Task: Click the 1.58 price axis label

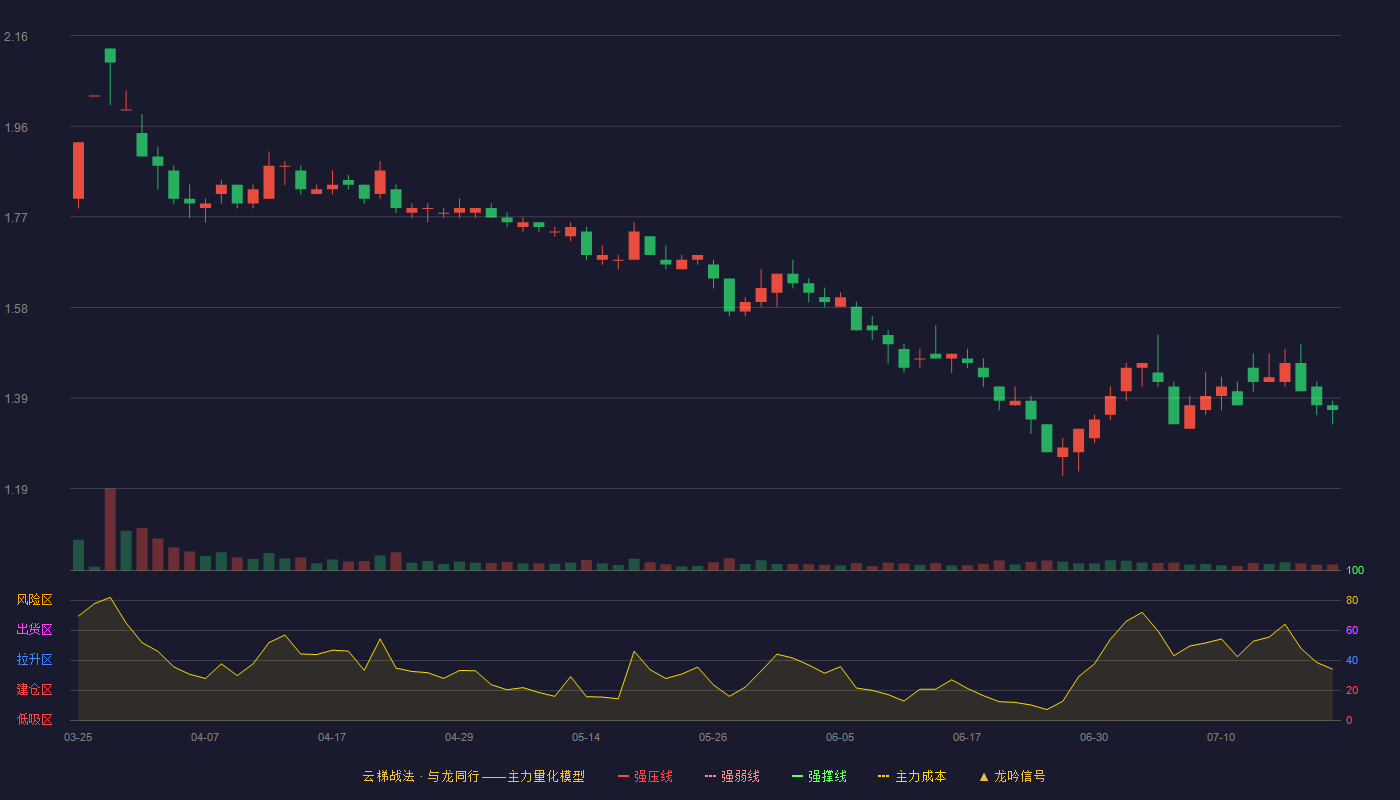Action: coord(16,309)
